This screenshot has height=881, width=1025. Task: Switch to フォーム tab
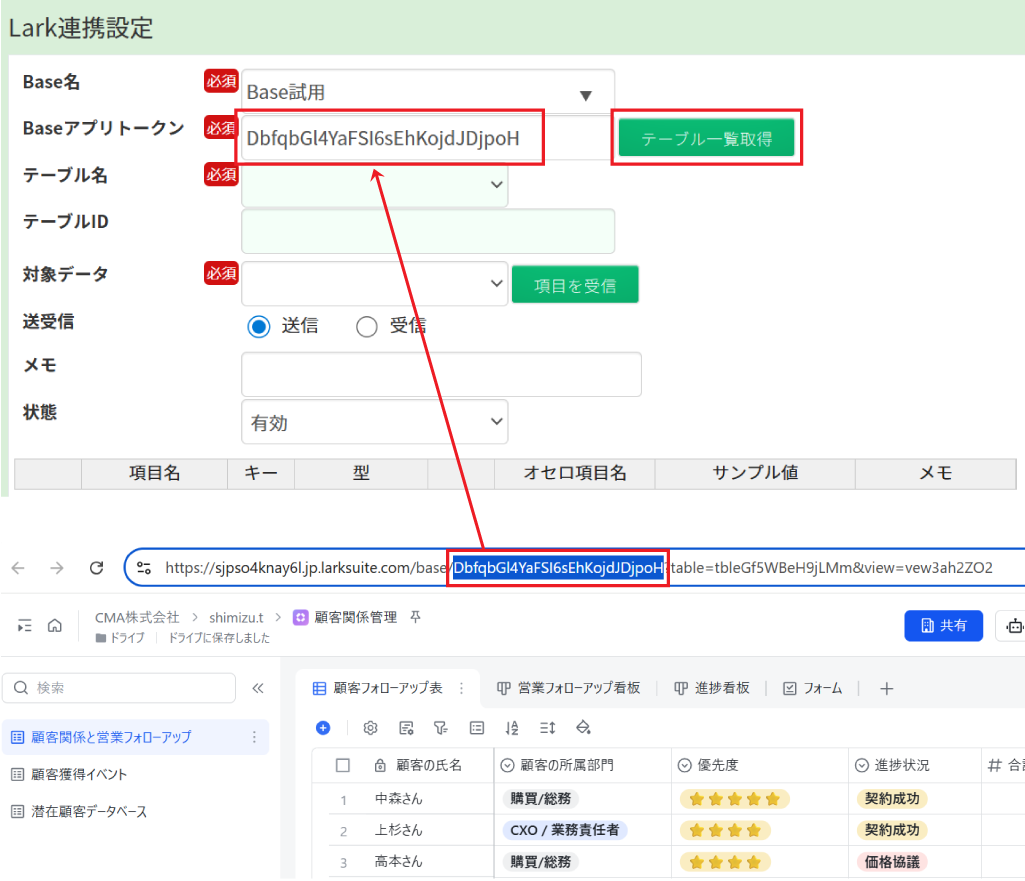click(x=813, y=688)
